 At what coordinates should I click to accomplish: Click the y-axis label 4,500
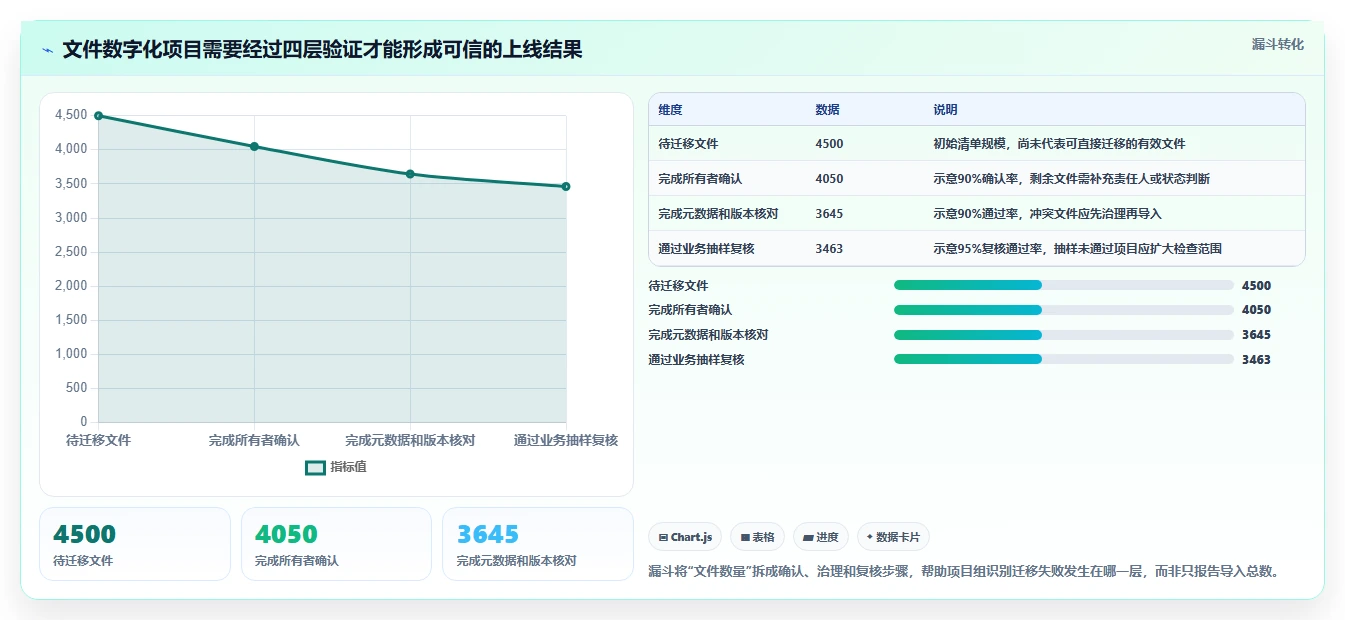pos(71,115)
